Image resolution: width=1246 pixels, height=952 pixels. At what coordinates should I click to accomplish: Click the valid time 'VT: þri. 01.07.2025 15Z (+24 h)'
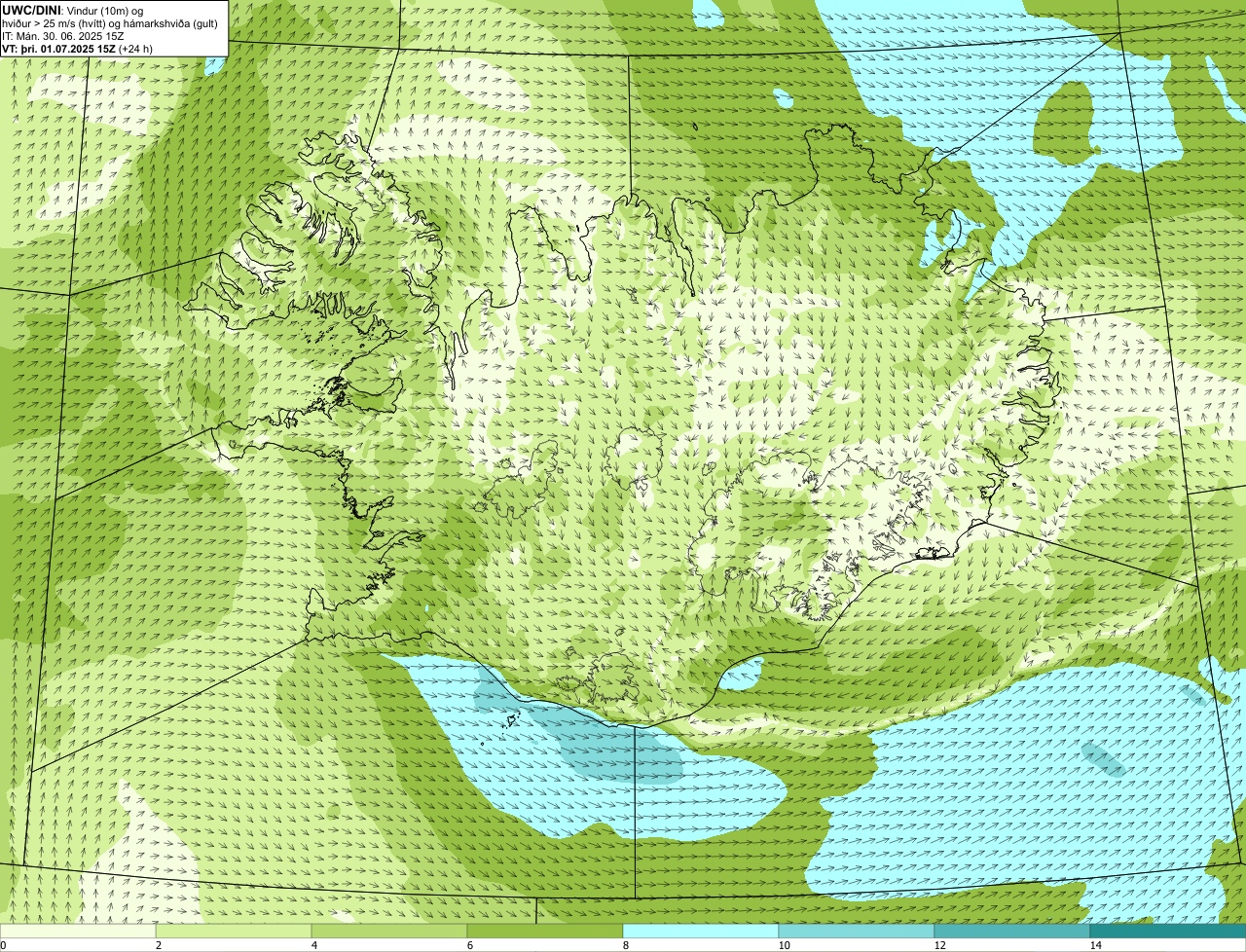click(78, 48)
